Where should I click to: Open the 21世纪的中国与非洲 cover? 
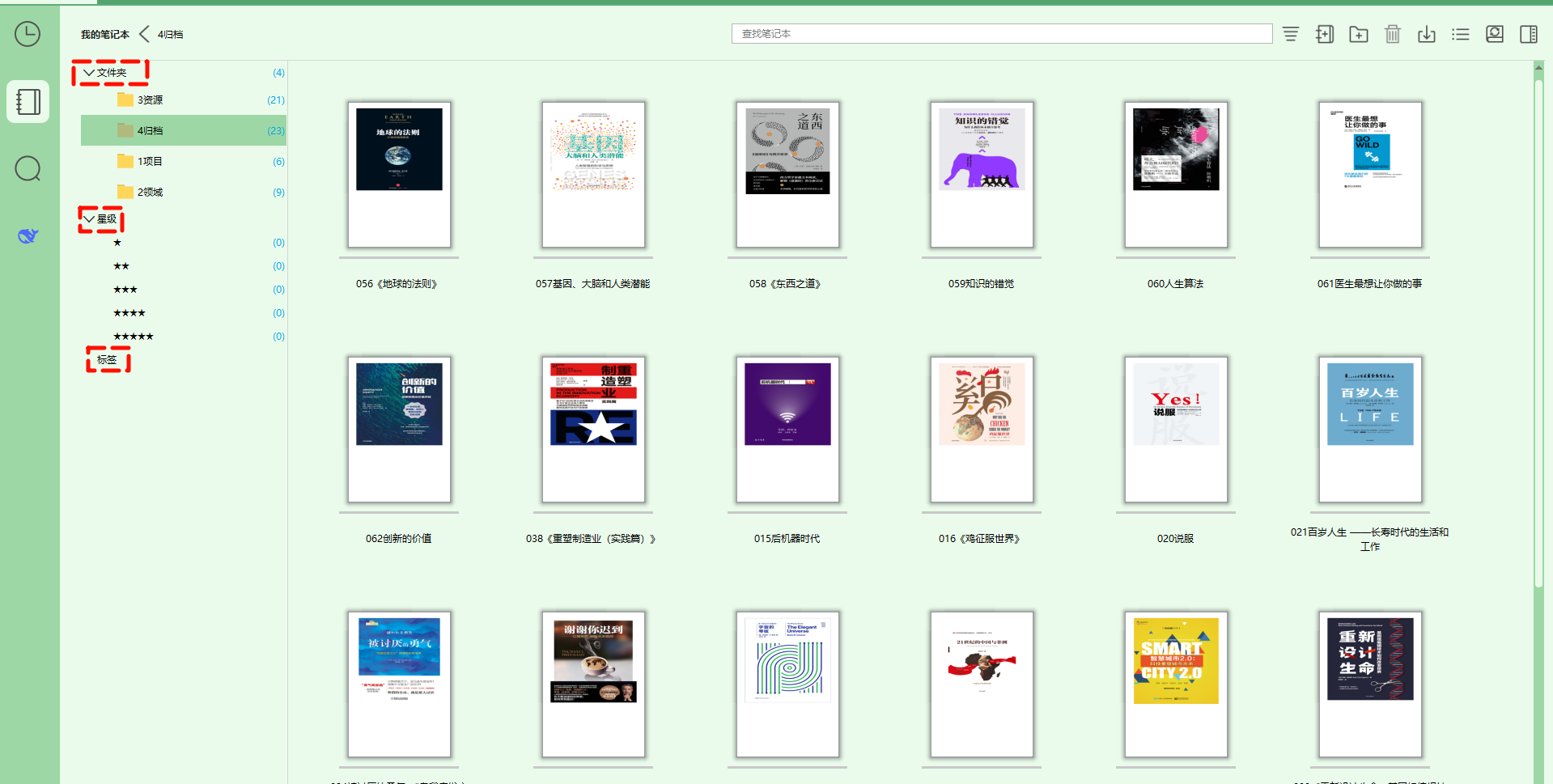click(x=982, y=684)
